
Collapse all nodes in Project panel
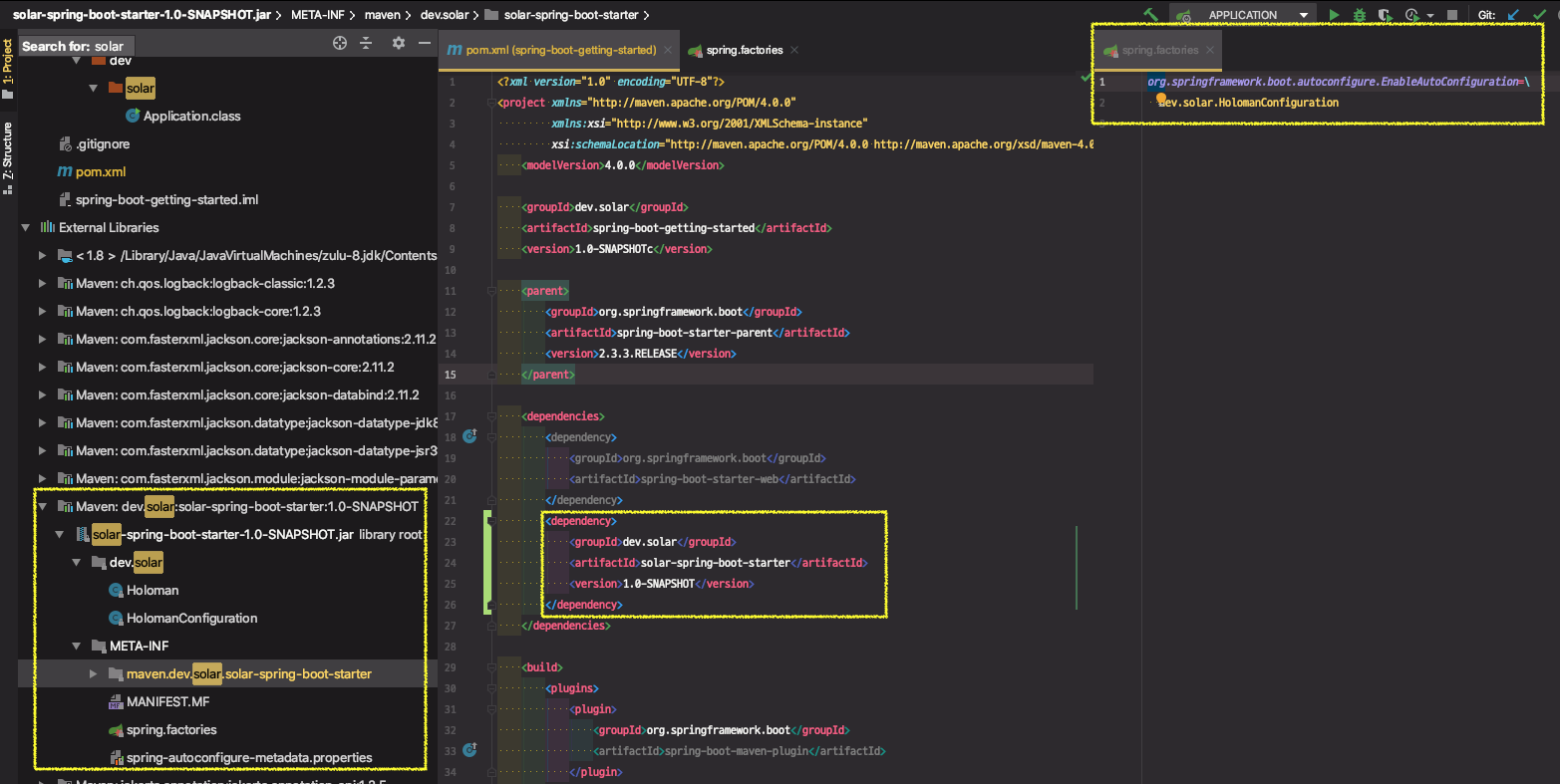click(x=366, y=43)
